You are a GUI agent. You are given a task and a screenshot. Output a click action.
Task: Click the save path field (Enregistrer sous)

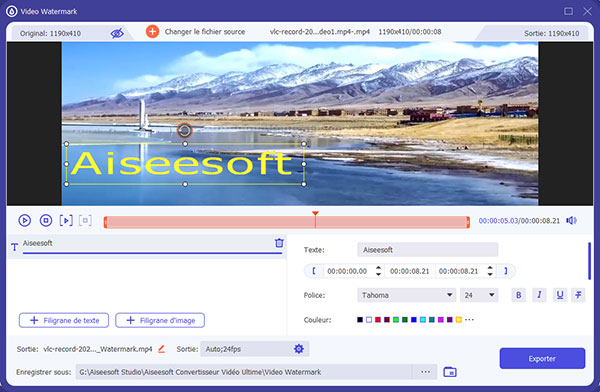pyautogui.click(x=244, y=372)
